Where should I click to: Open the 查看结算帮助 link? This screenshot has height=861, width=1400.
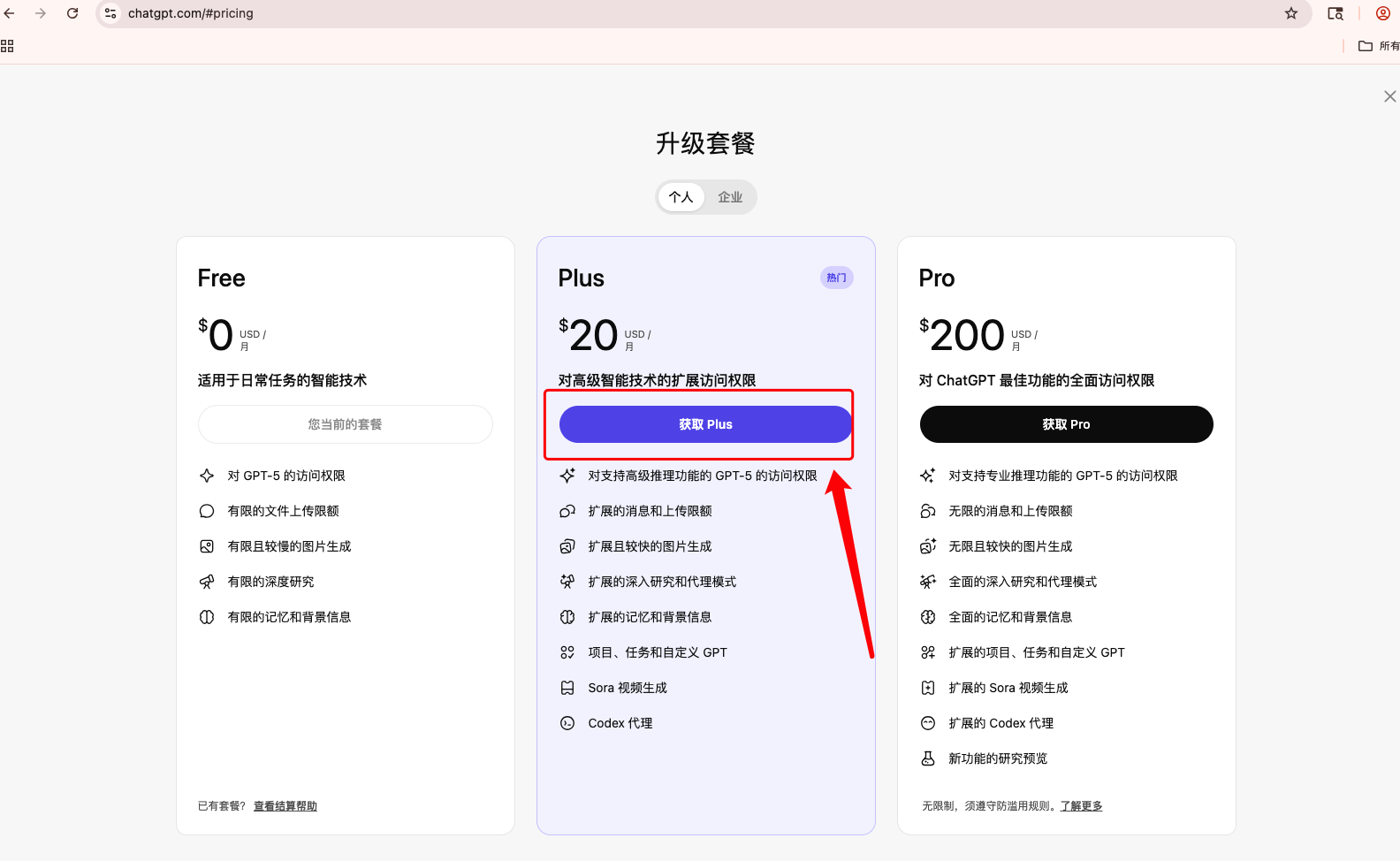(x=285, y=806)
